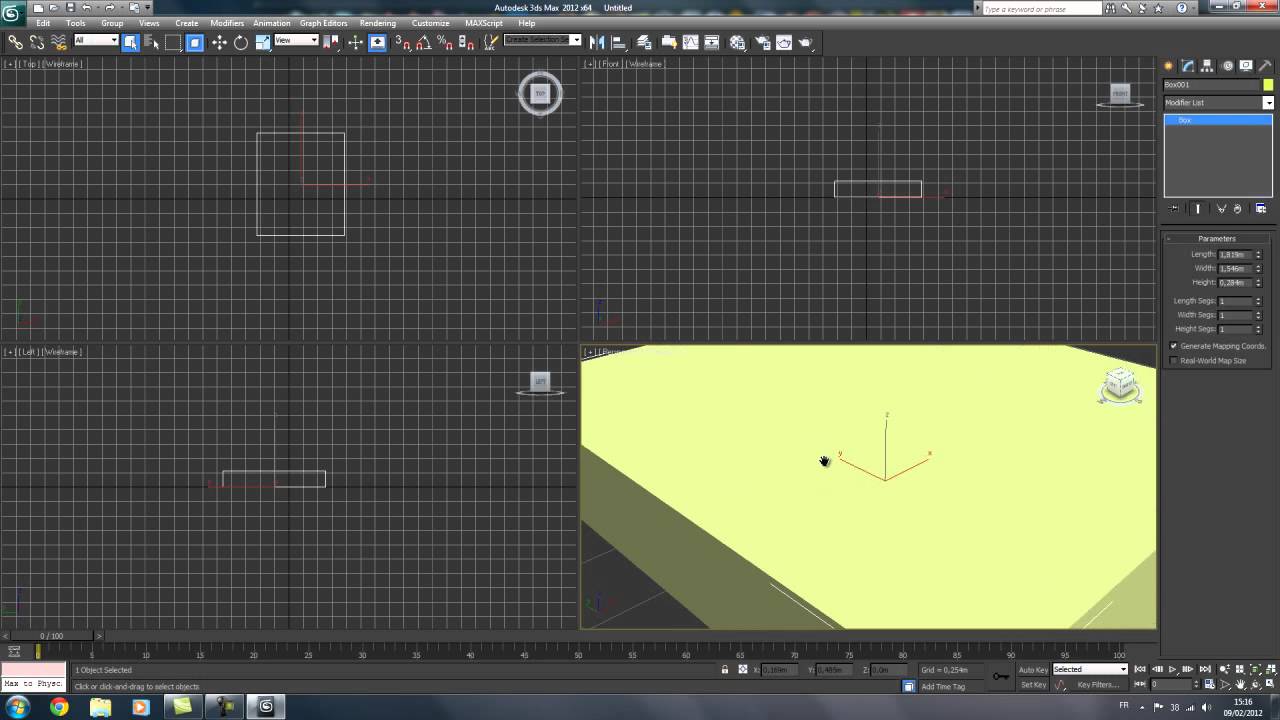Activate the Select Object tool
Viewport: 1280px width, 720px height.
point(131,42)
